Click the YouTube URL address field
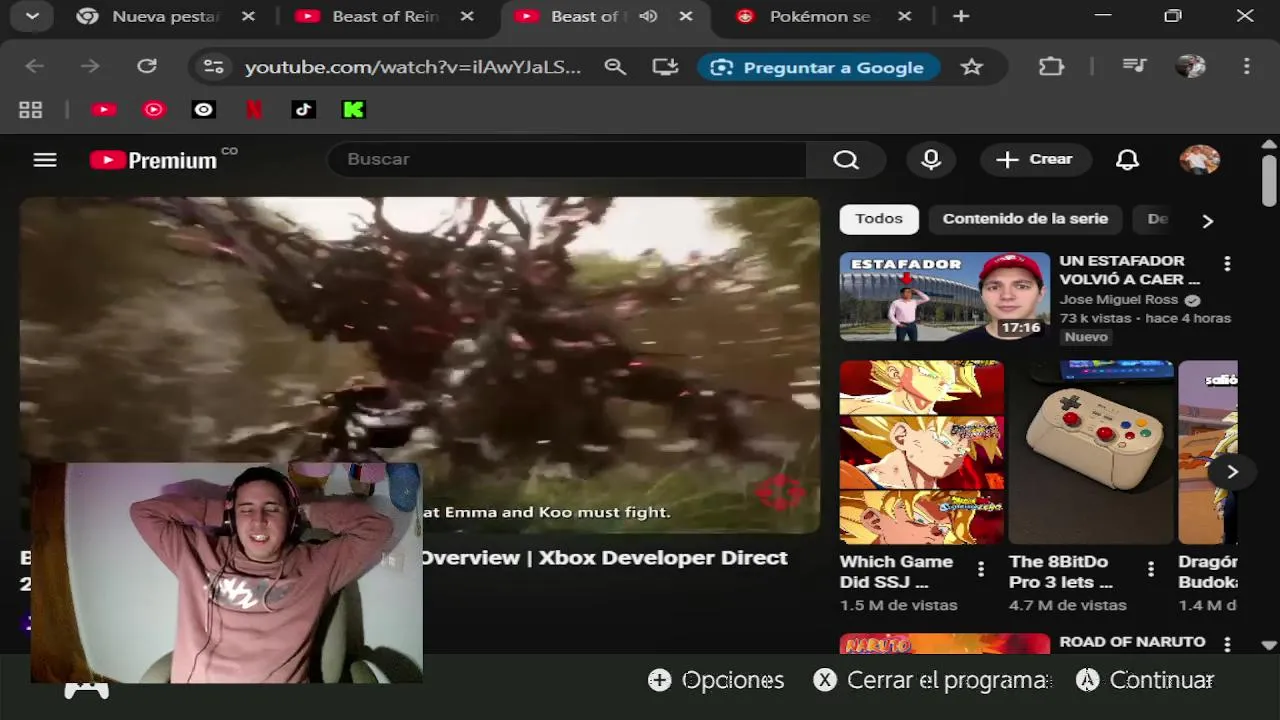 pos(413,67)
